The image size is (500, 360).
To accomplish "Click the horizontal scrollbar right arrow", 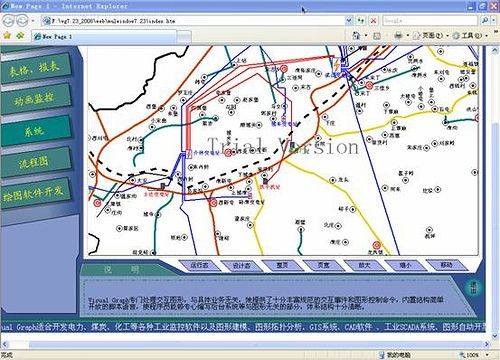I will point(486,344).
